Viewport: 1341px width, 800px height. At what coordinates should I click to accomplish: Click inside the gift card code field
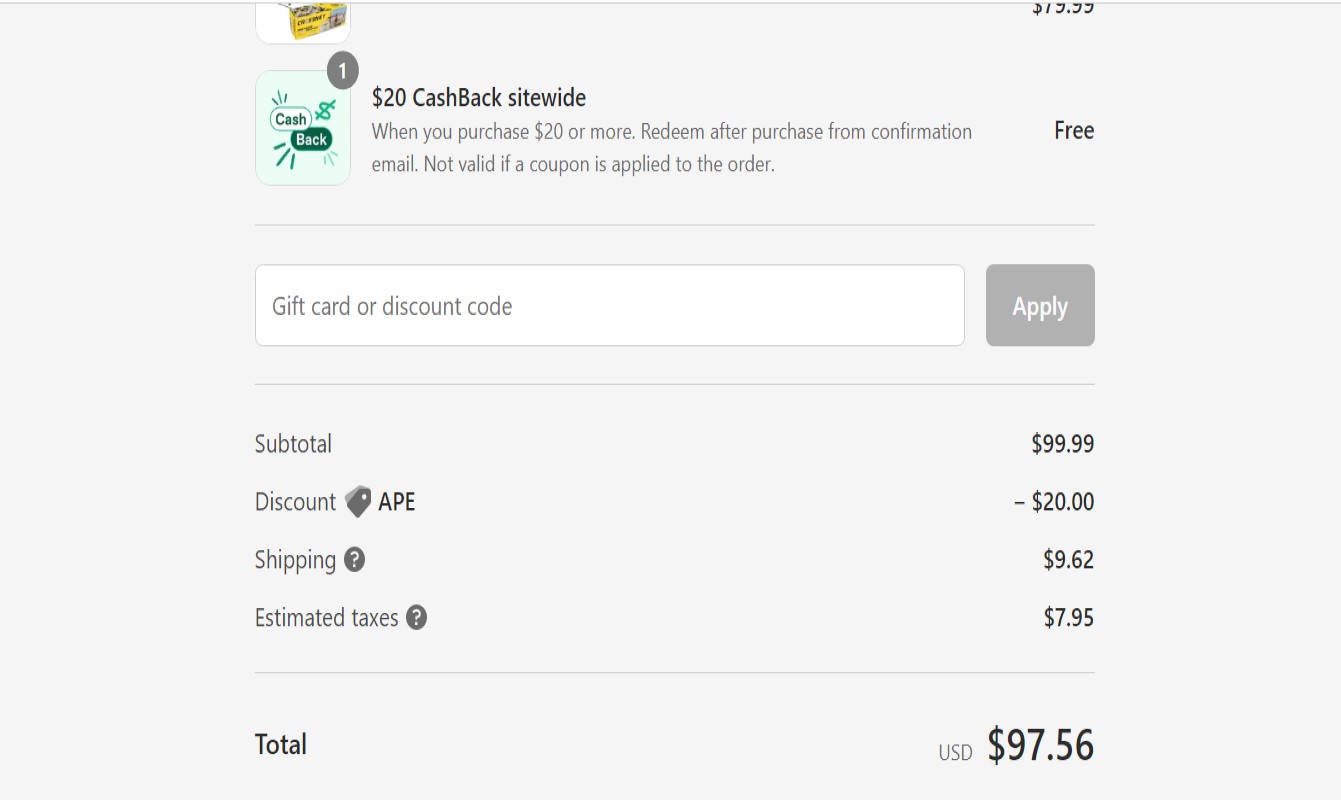tap(610, 306)
